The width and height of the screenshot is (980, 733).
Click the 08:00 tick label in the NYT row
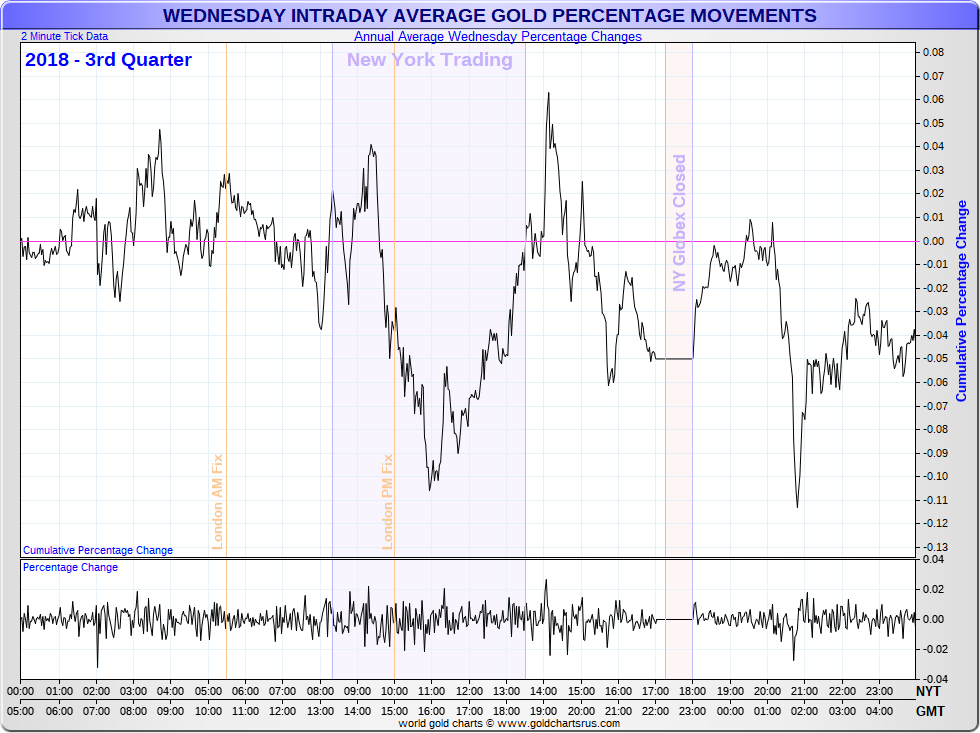(x=319, y=691)
